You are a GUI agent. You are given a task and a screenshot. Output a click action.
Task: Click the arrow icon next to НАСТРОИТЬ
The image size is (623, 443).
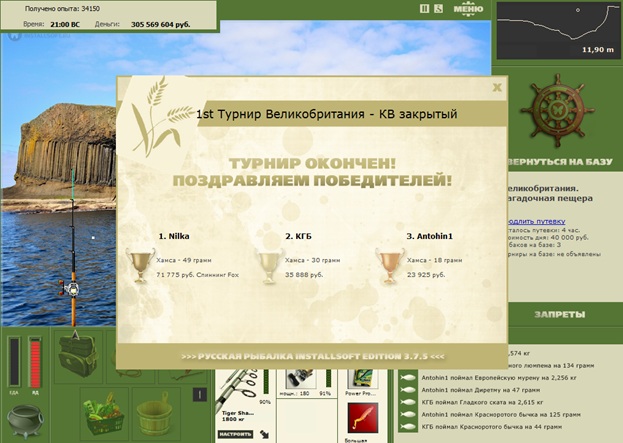click(x=264, y=434)
